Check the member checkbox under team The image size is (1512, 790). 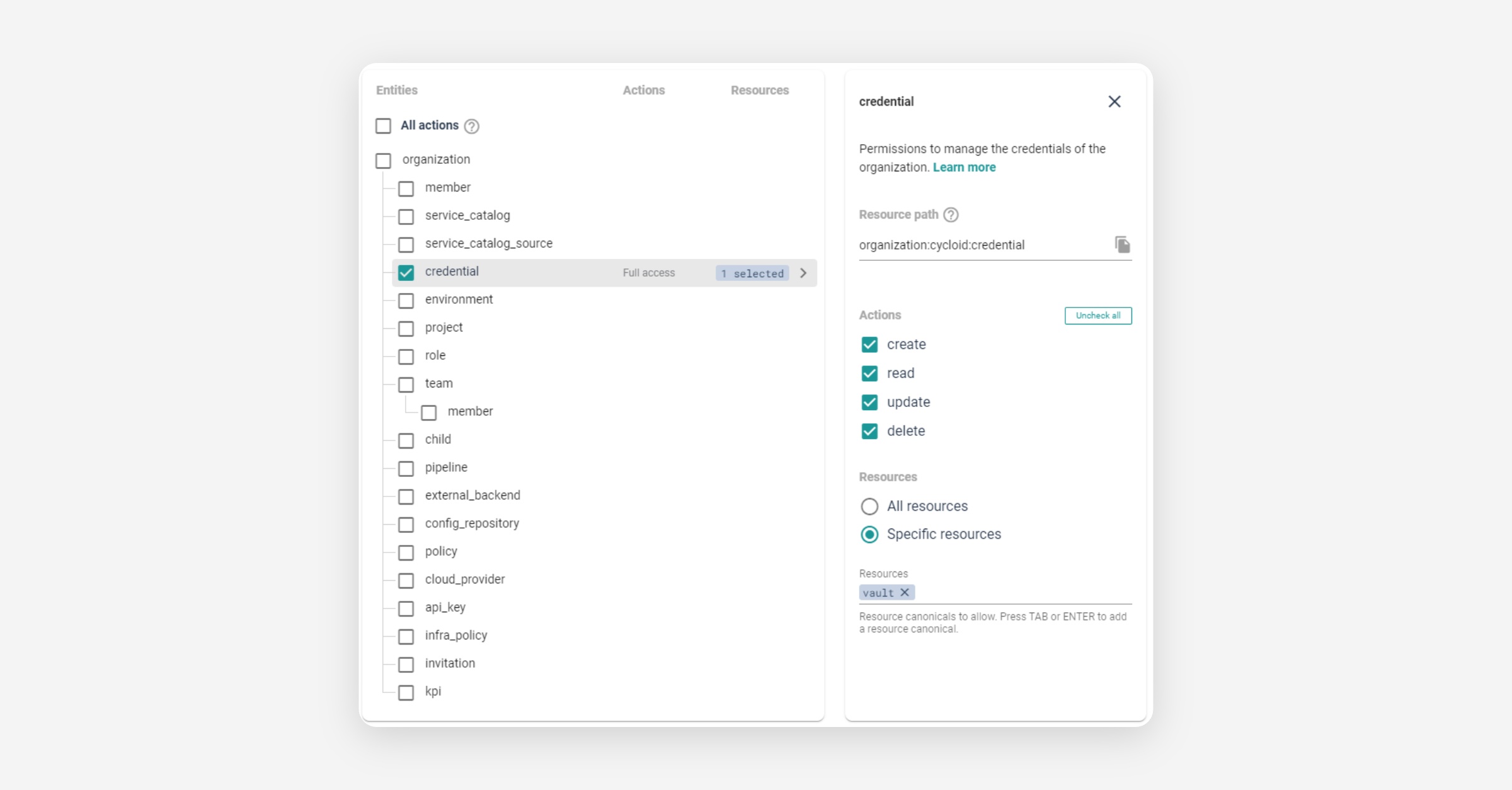click(428, 413)
